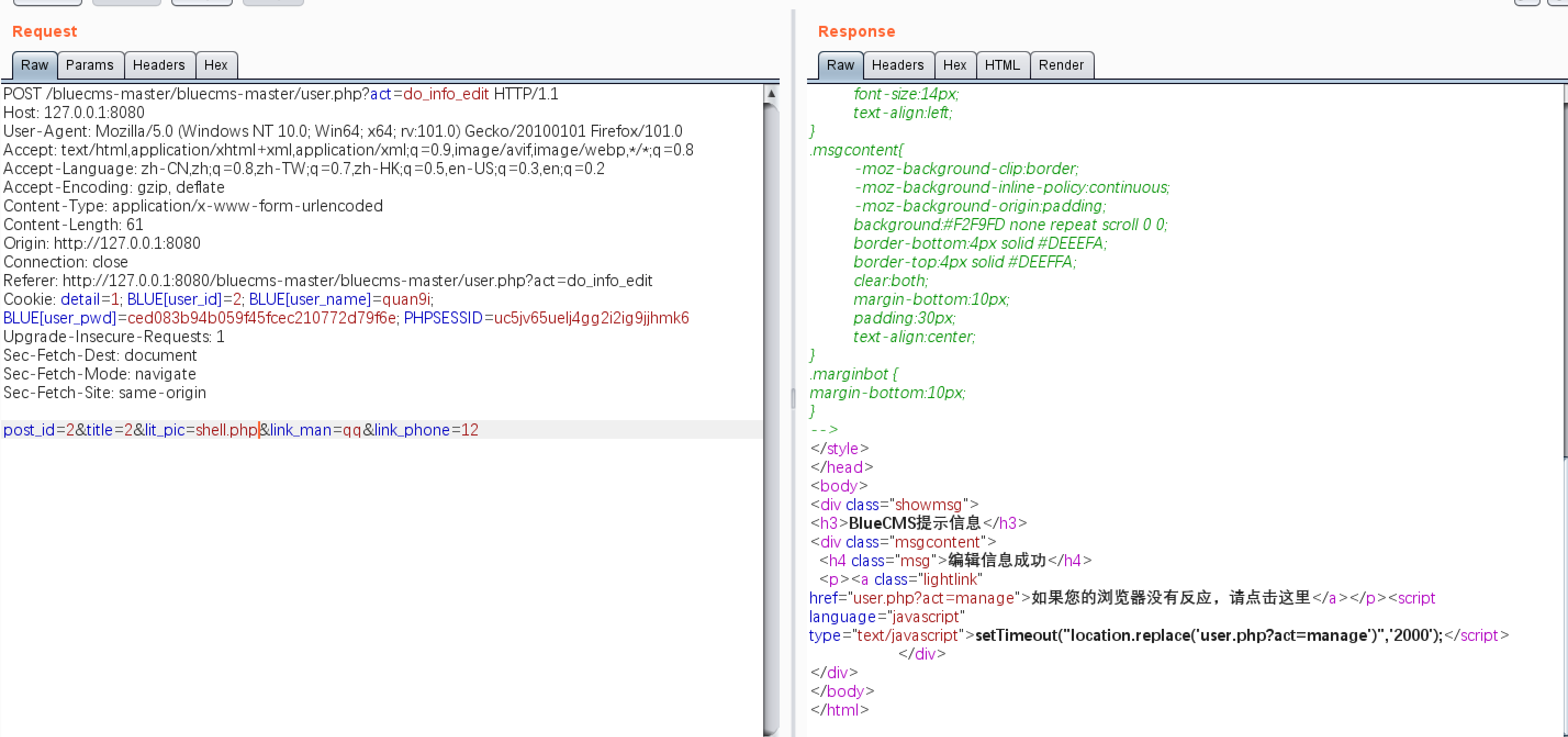Open the Response Render tab
Viewport: 1568px width, 737px height.
click(x=1062, y=65)
